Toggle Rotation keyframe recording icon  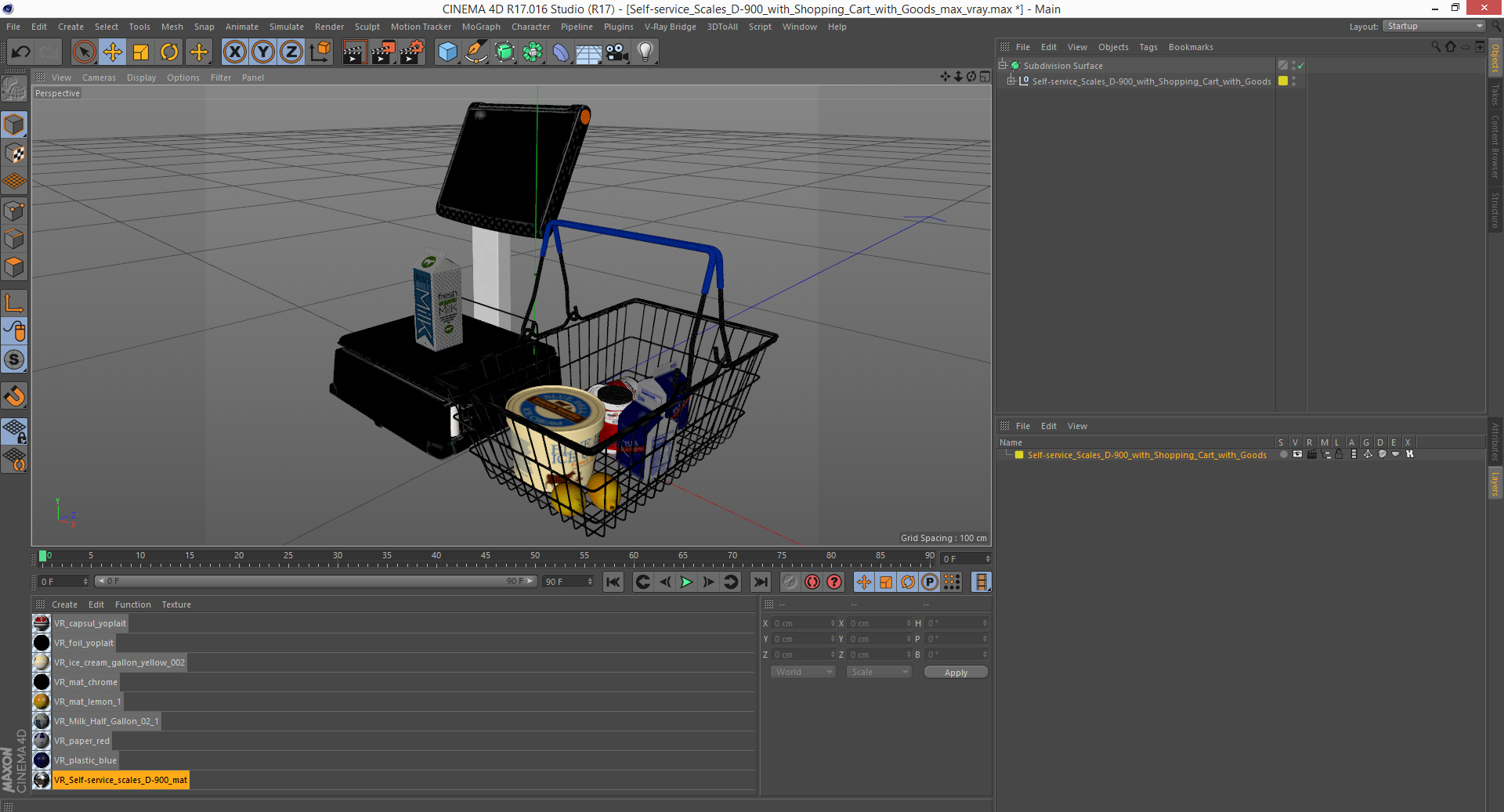click(908, 582)
